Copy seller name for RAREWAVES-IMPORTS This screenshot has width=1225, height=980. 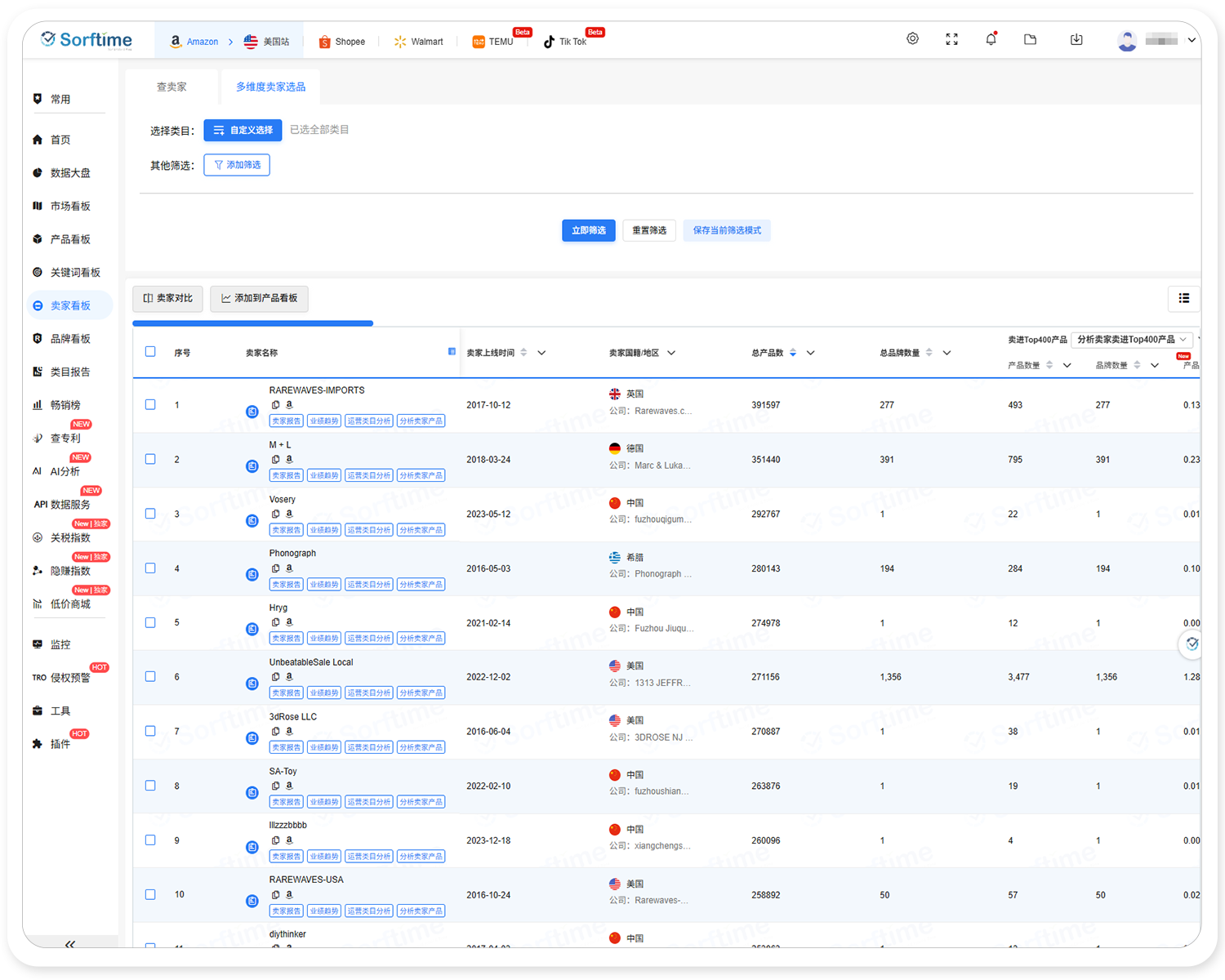[276, 405]
